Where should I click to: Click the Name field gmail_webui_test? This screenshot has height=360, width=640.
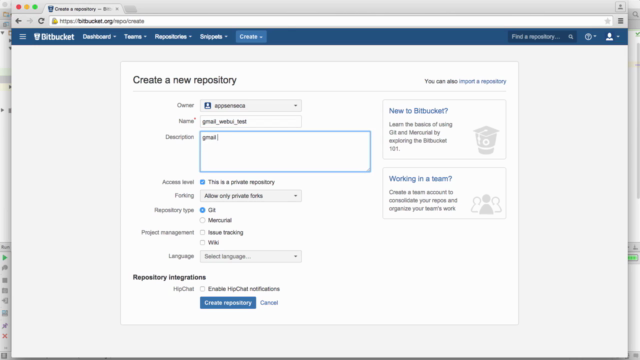(x=251, y=121)
